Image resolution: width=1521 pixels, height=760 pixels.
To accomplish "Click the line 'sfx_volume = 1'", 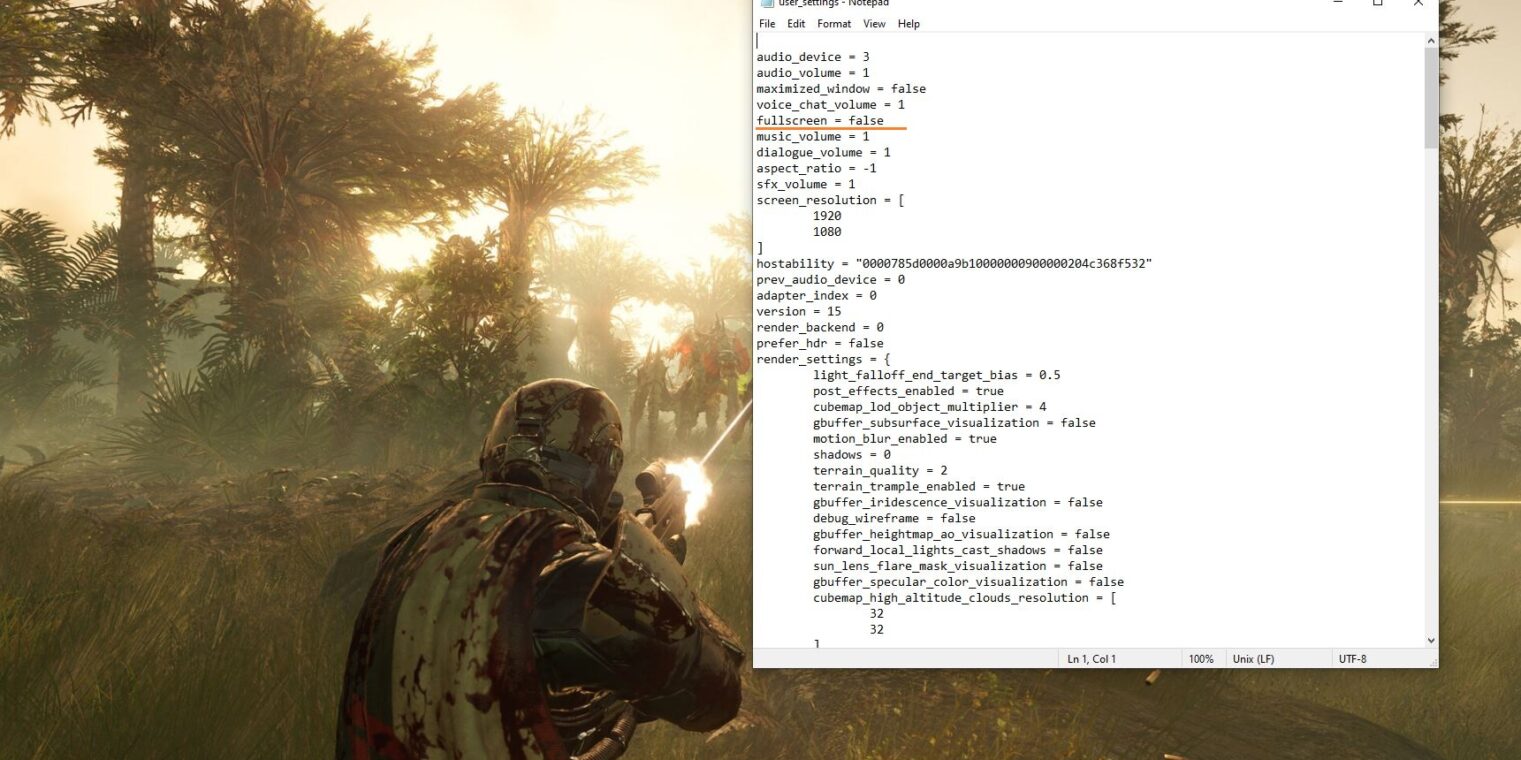I will coord(806,185).
